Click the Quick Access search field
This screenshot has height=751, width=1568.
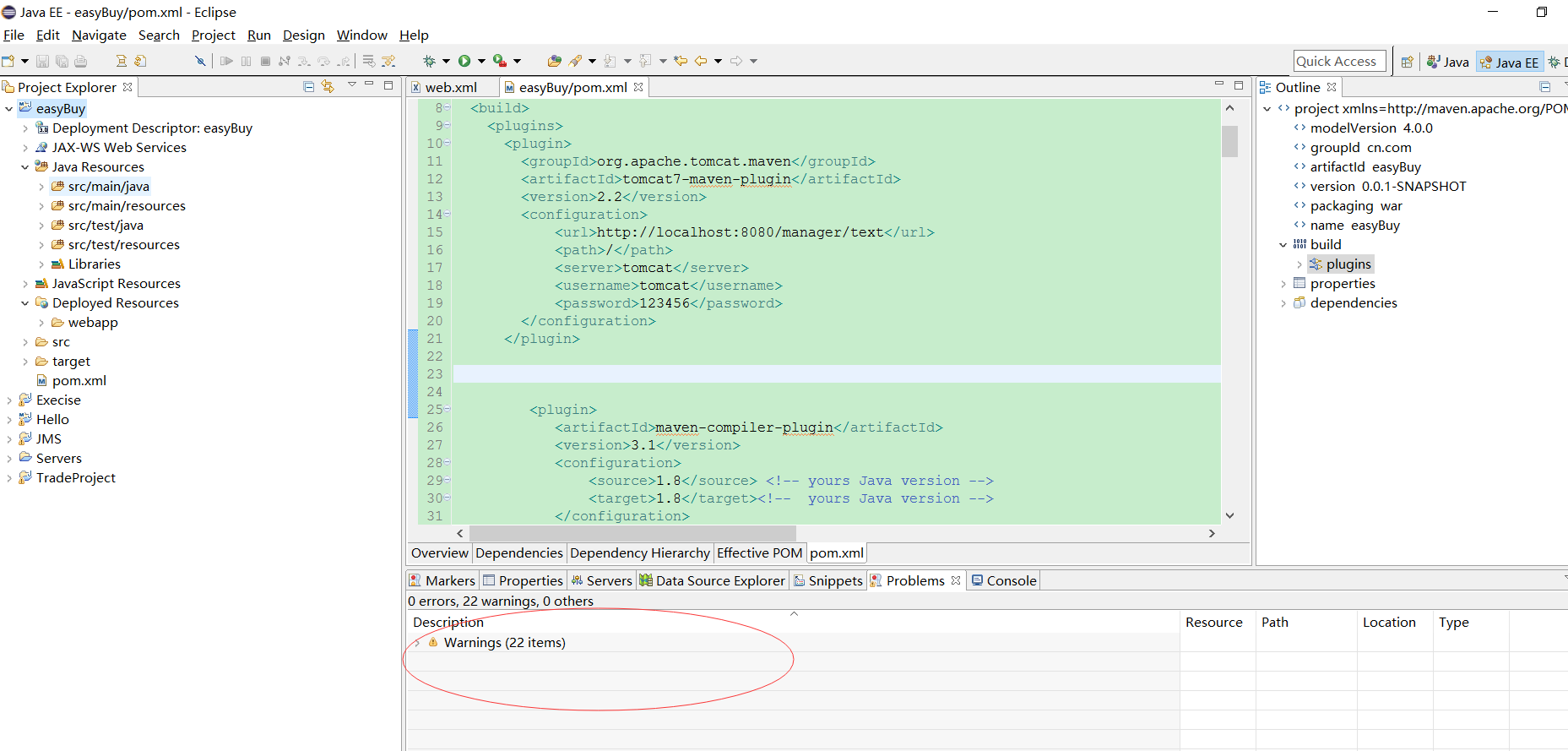tap(1339, 61)
